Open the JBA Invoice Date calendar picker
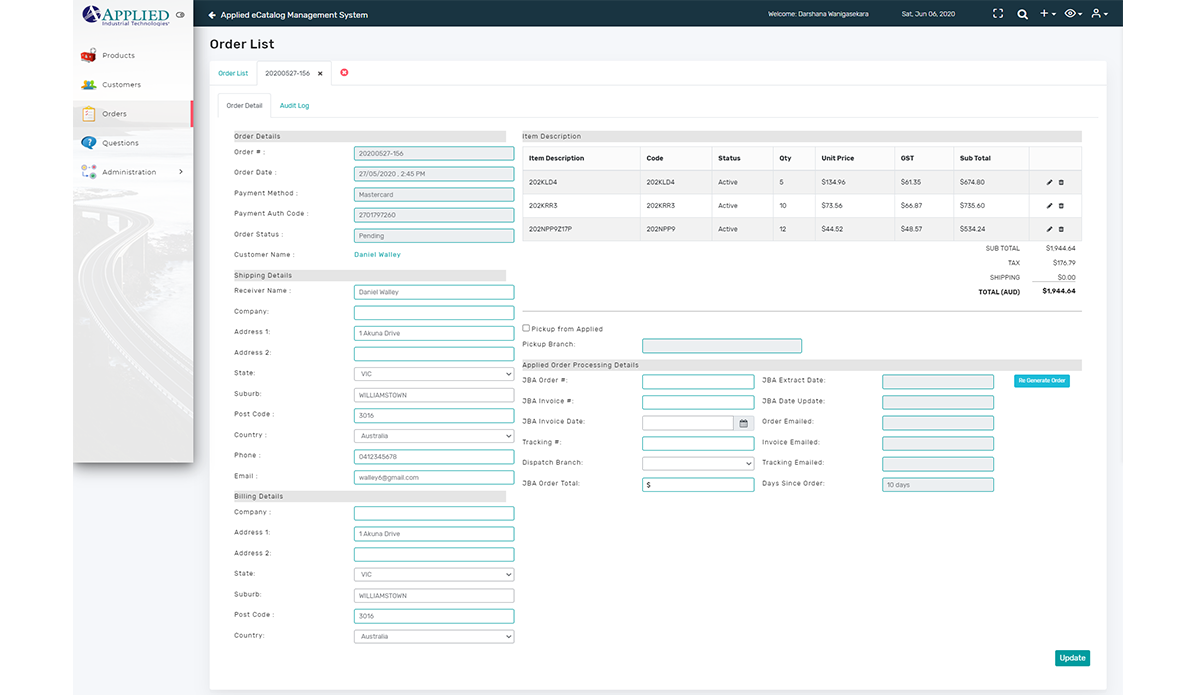The height and width of the screenshot is (695, 1200). tap(744, 423)
